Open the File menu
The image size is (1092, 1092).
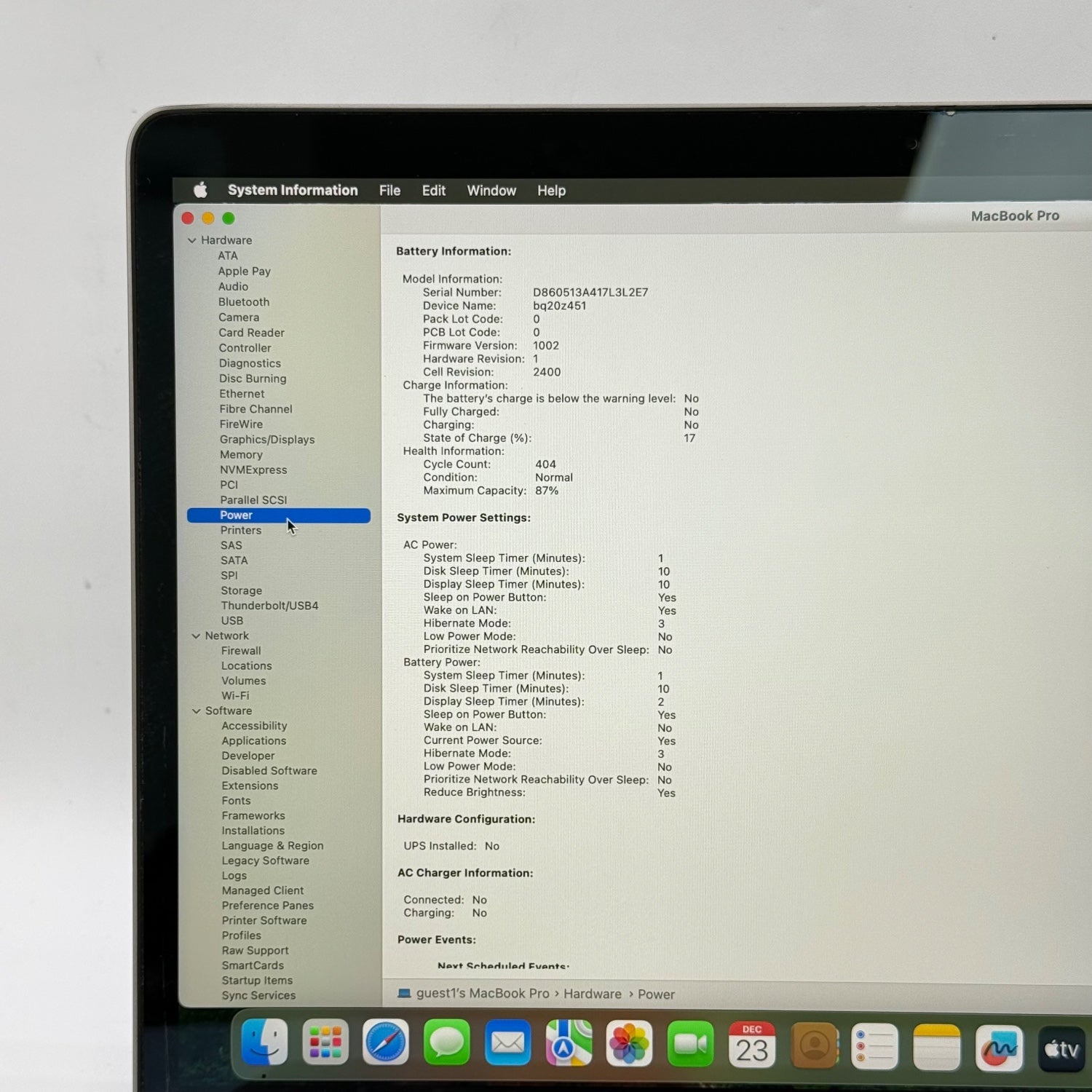pyautogui.click(x=389, y=191)
